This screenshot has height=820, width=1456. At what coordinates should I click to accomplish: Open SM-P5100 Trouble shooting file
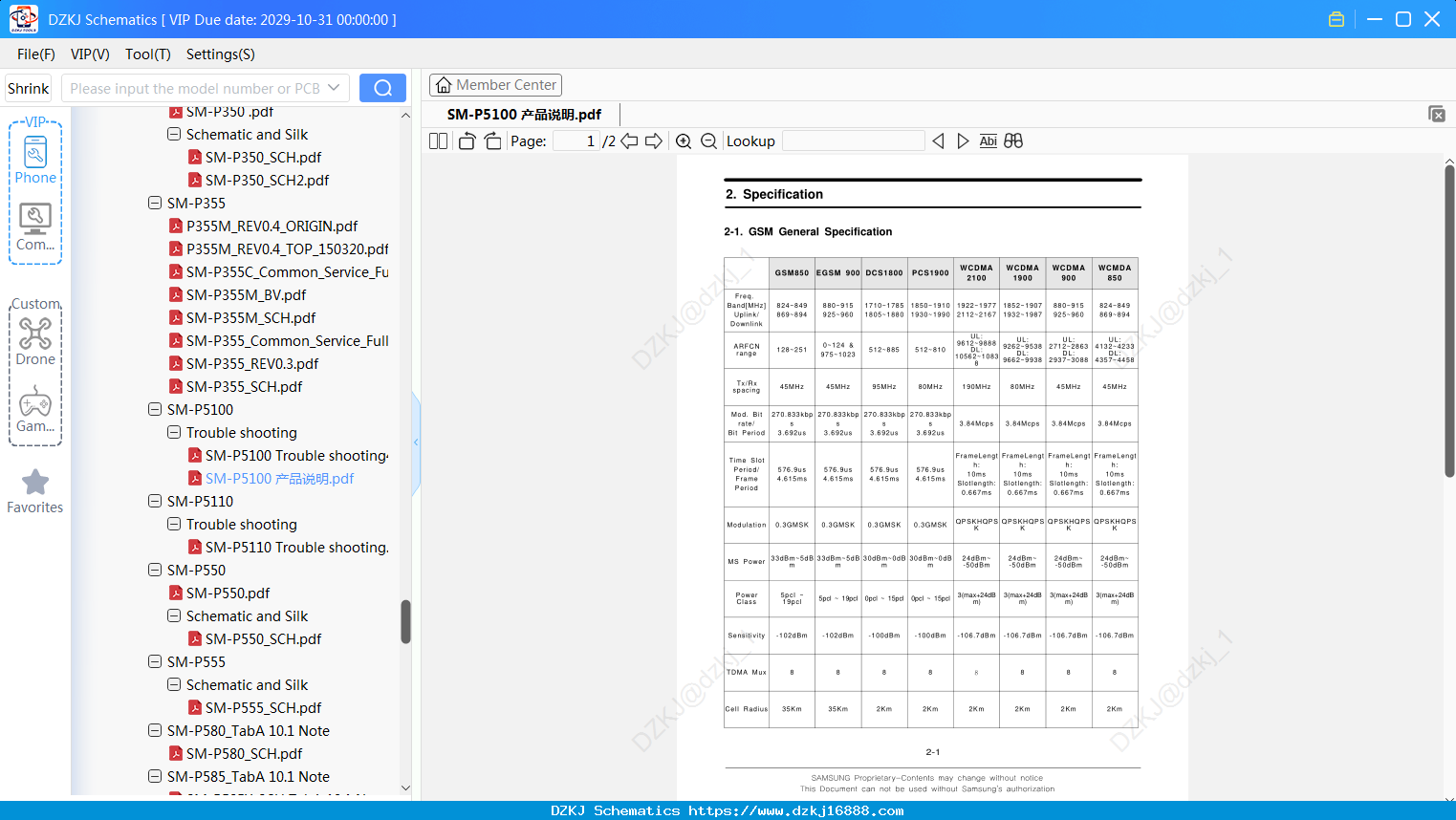[x=297, y=455]
